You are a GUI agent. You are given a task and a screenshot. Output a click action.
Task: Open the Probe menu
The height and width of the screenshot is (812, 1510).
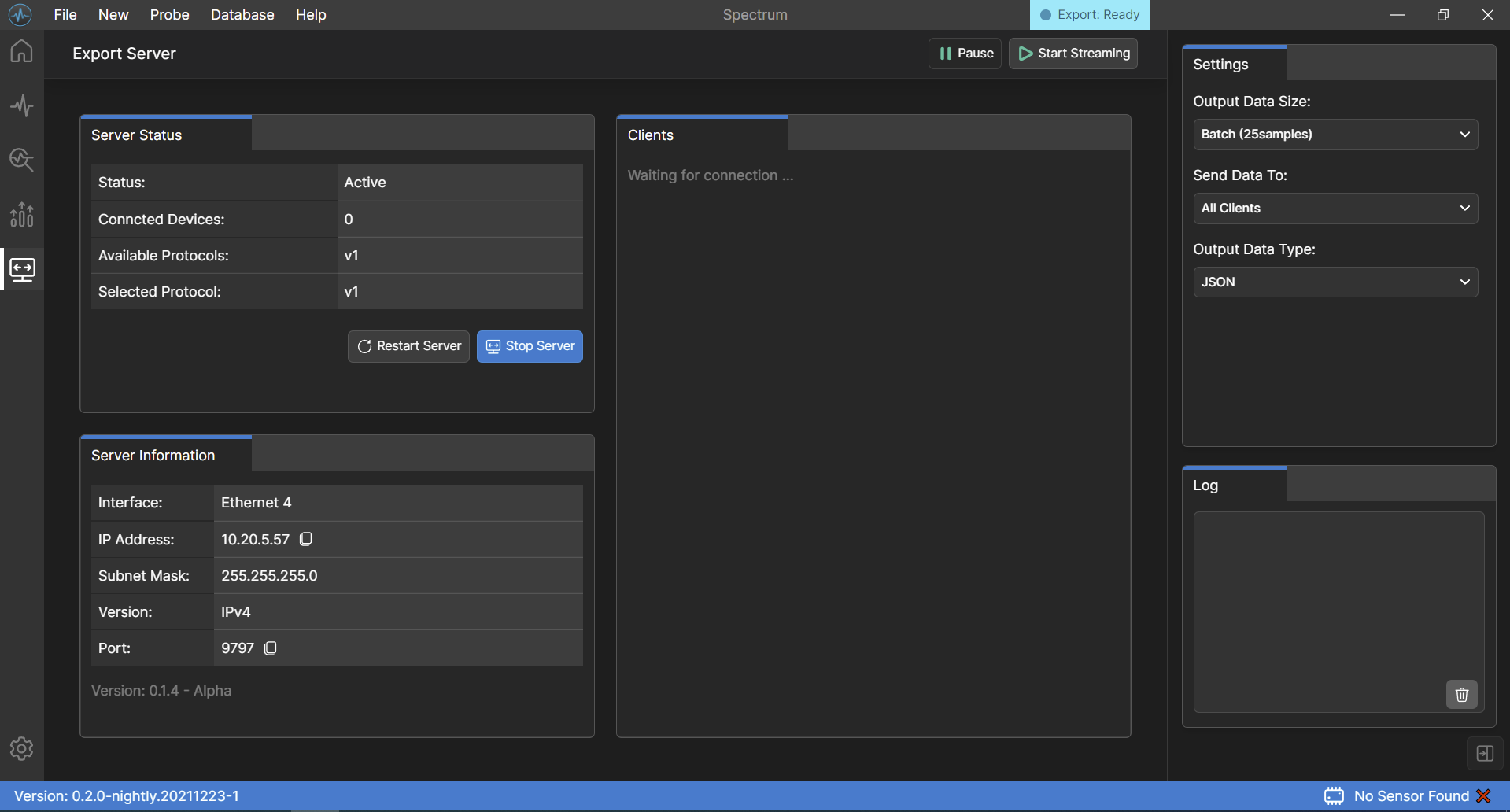tap(169, 15)
